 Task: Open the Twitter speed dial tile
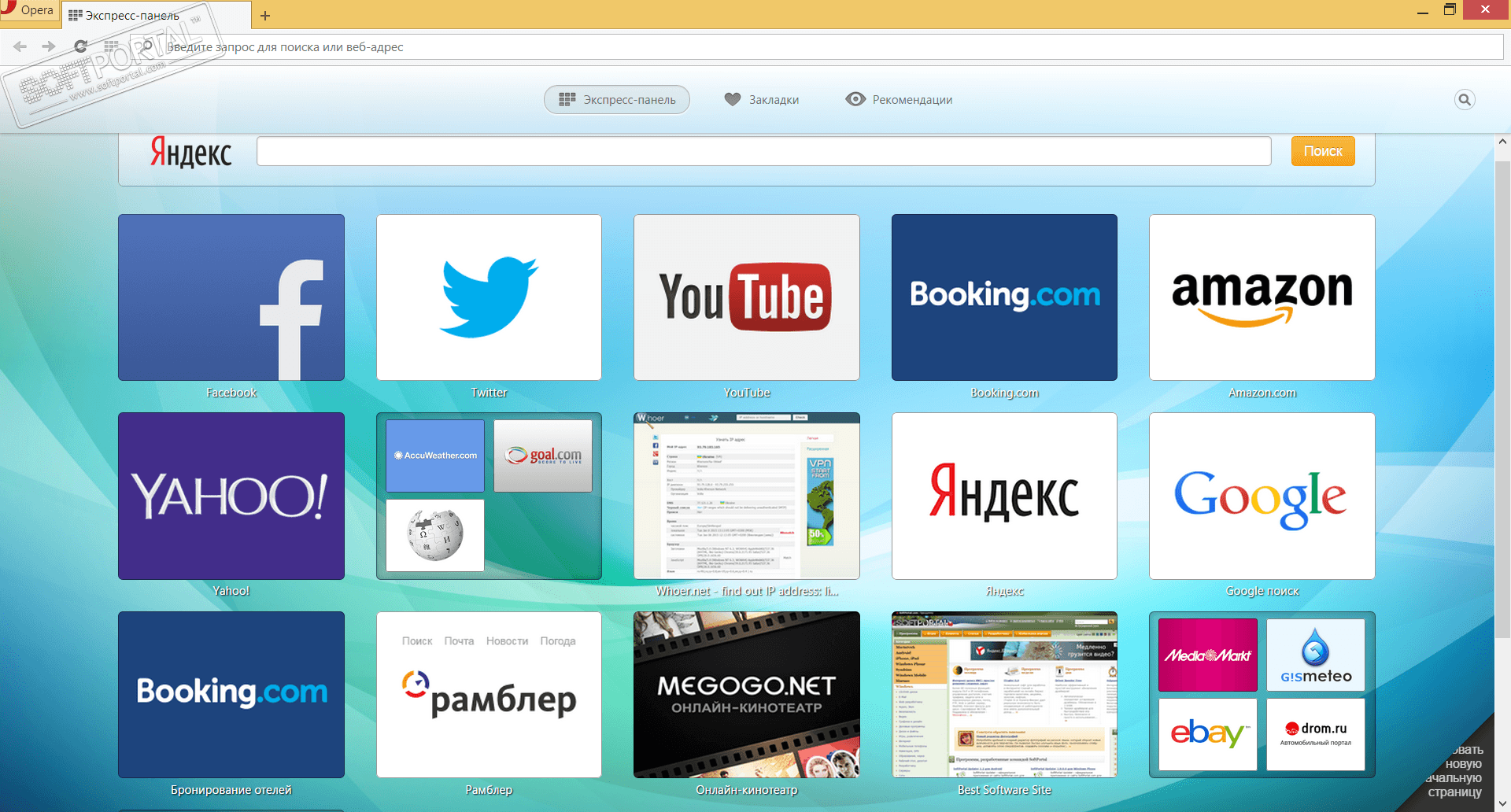tap(489, 297)
